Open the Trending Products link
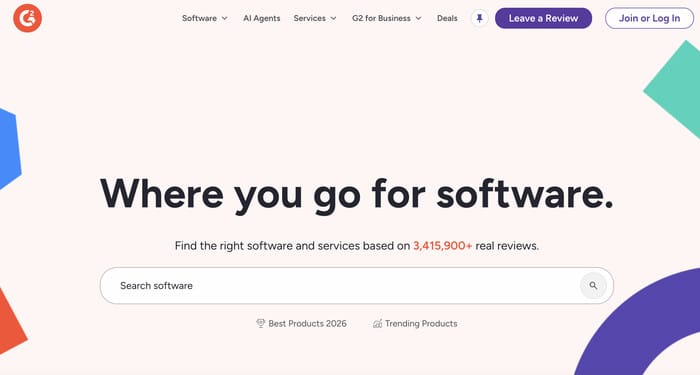The height and width of the screenshot is (375, 700). click(x=421, y=324)
